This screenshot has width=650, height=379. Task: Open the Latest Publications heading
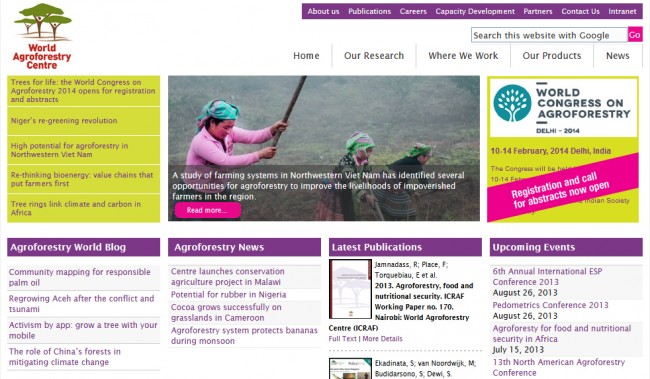(x=376, y=247)
